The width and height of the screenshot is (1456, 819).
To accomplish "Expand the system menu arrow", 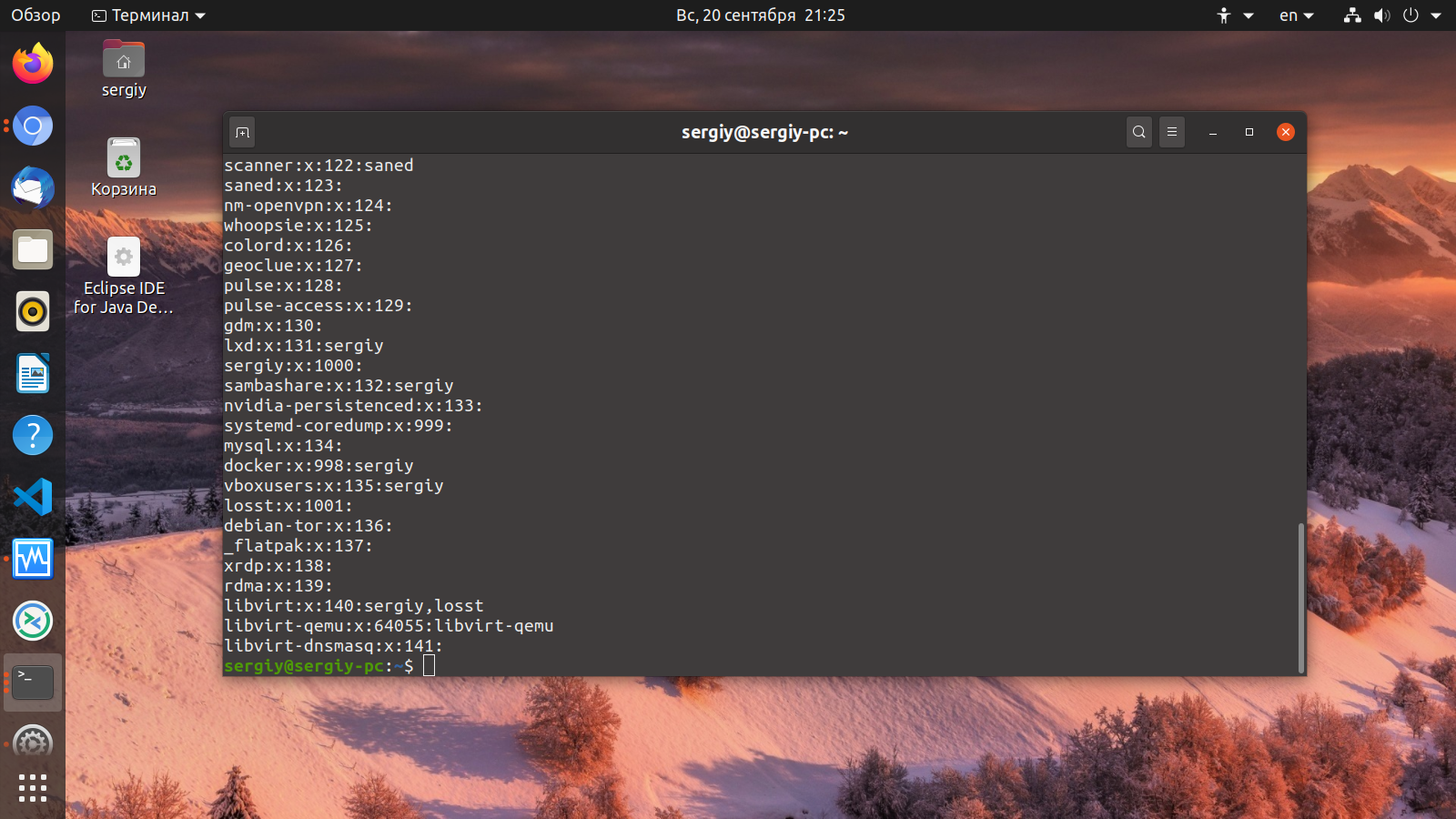I will pos(1436,15).
